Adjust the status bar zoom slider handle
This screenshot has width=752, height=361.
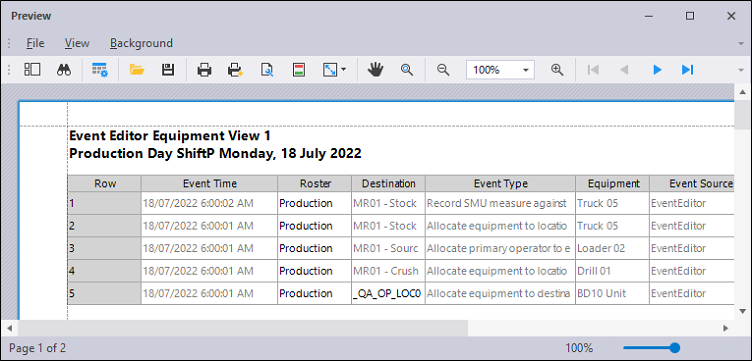pyautogui.click(x=675, y=348)
